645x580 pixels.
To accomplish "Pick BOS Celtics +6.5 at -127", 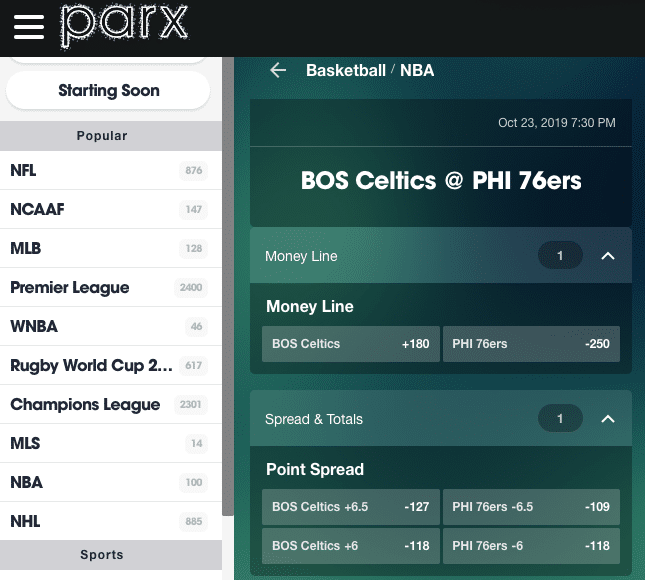I will (351, 507).
